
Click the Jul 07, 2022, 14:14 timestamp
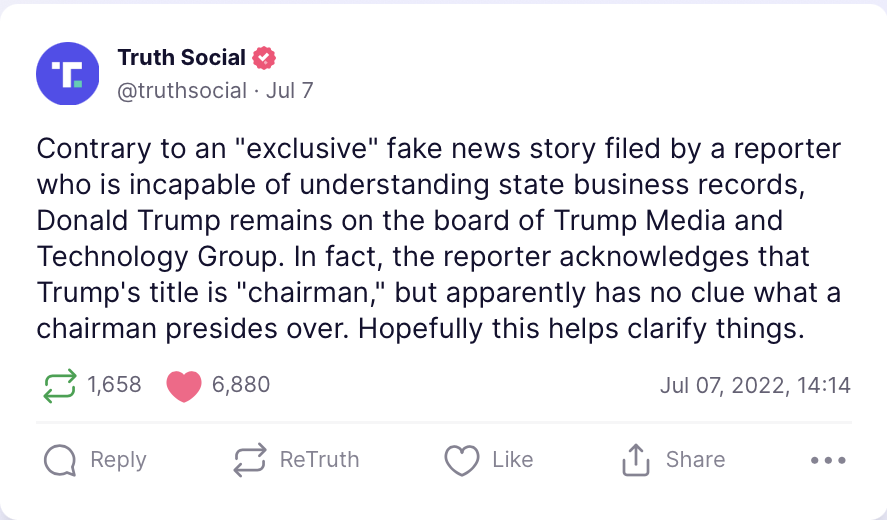click(755, 386)
